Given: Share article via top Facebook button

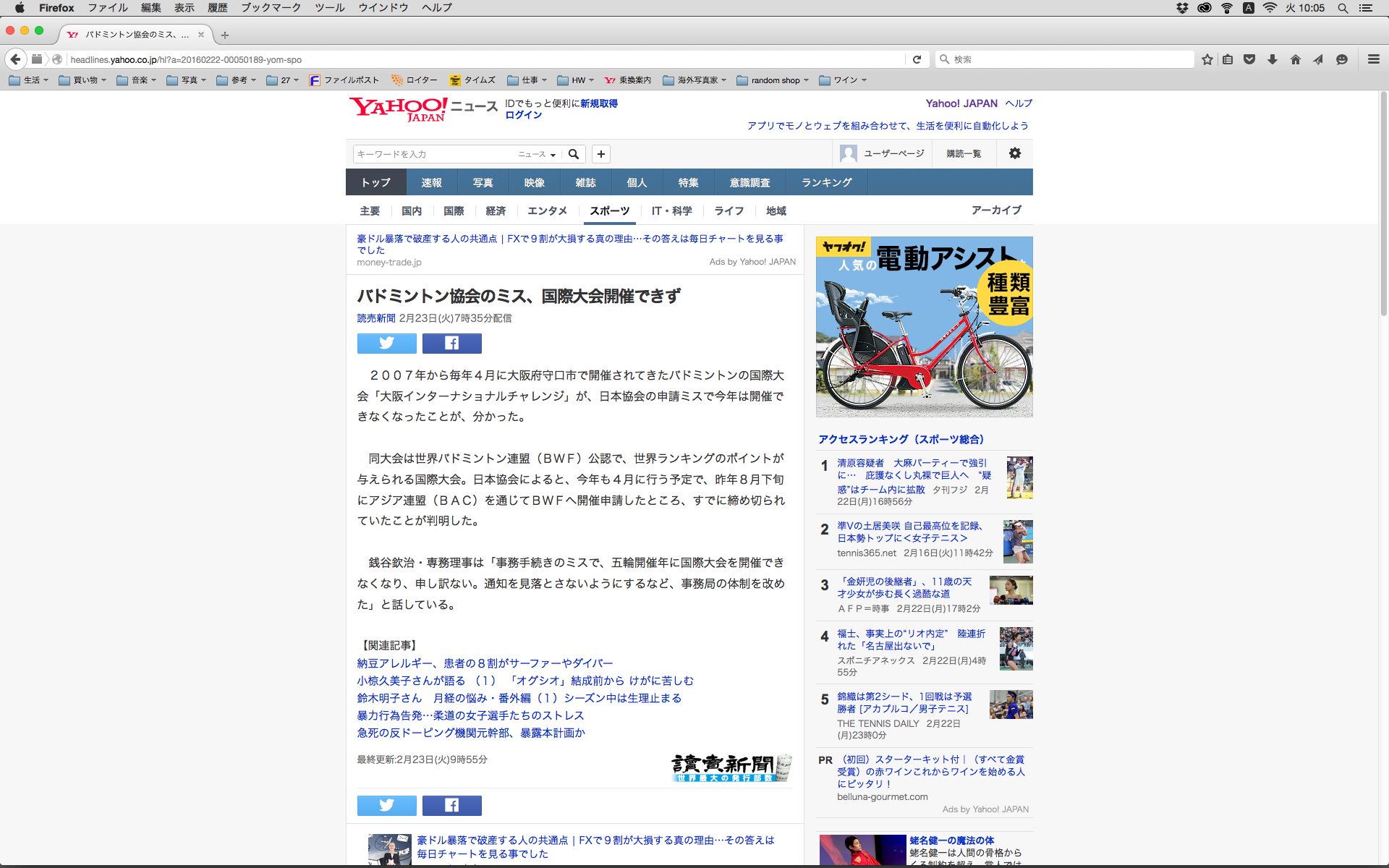Looking at the screenshot, I should [x=451, y=343].
